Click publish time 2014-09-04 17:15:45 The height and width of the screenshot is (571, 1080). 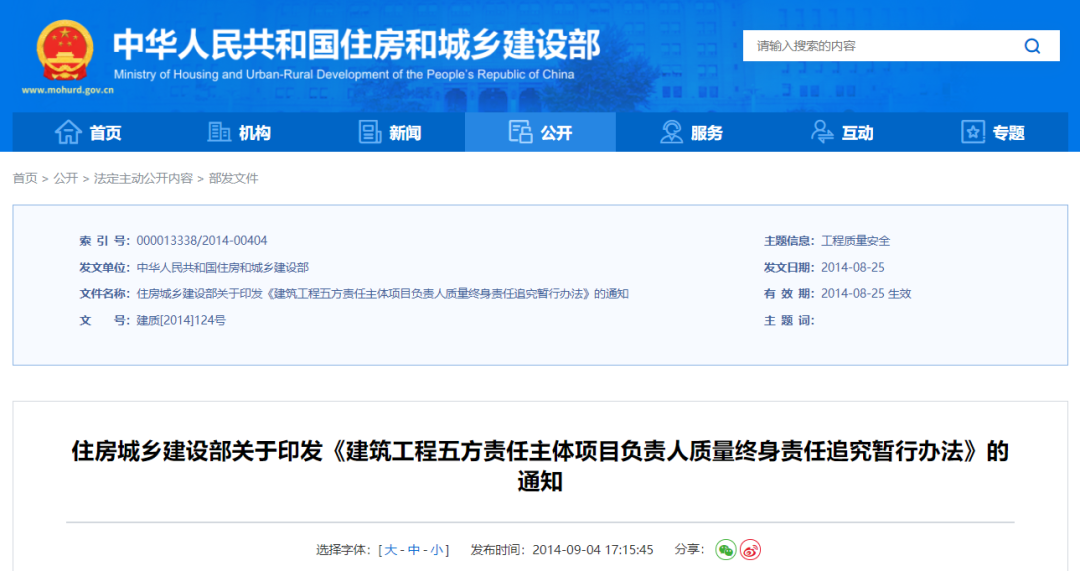point(592,550)
